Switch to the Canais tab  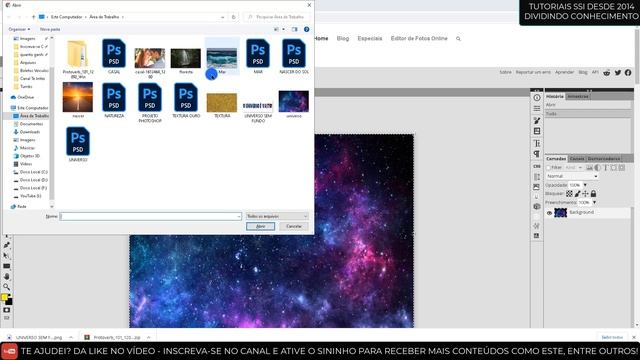pos(577,158)
